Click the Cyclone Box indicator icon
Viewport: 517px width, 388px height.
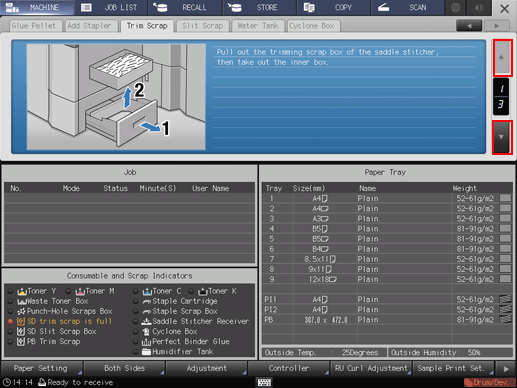point(146,332)
